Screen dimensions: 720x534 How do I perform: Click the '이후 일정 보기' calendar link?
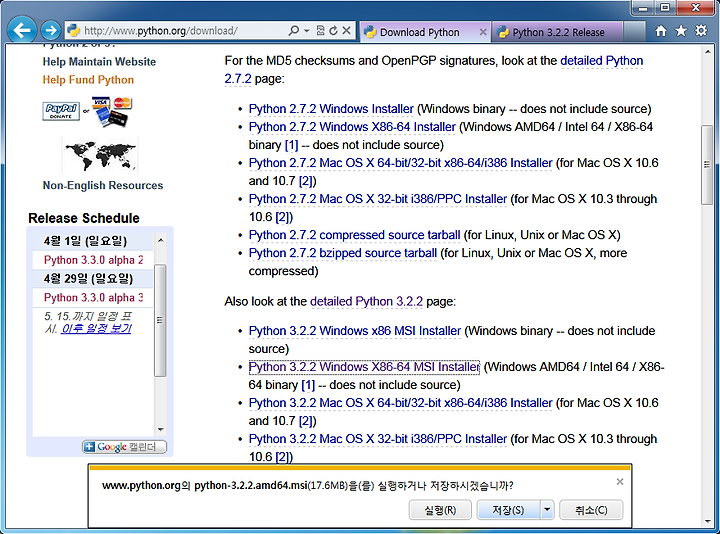pos(96,329)
